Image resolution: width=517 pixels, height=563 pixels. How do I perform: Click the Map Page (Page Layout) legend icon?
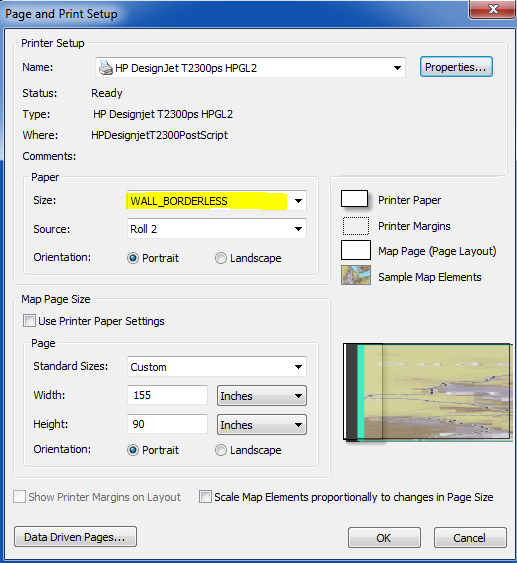355,250
